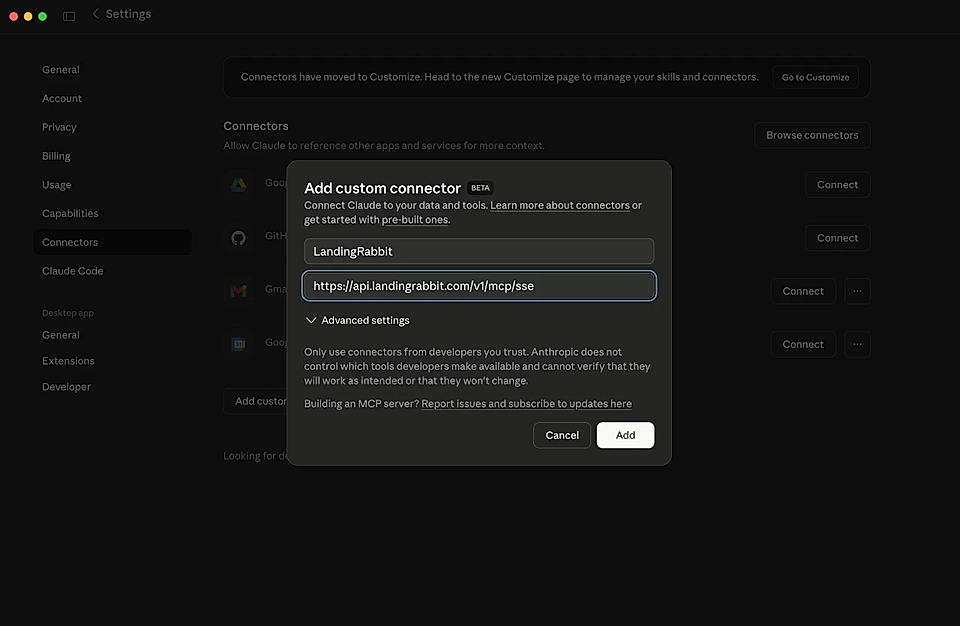Click the Google Drive connector icon
The width and height of the screenshot is (960, 626).
click(238, 184)
